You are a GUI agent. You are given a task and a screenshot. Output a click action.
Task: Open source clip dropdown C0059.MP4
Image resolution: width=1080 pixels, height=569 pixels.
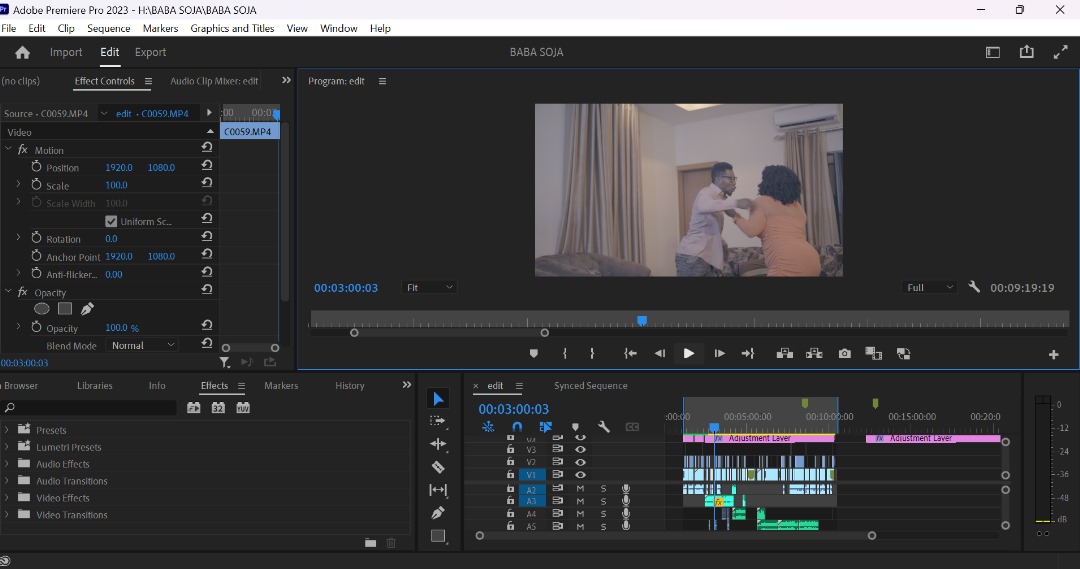pos(104,113)
